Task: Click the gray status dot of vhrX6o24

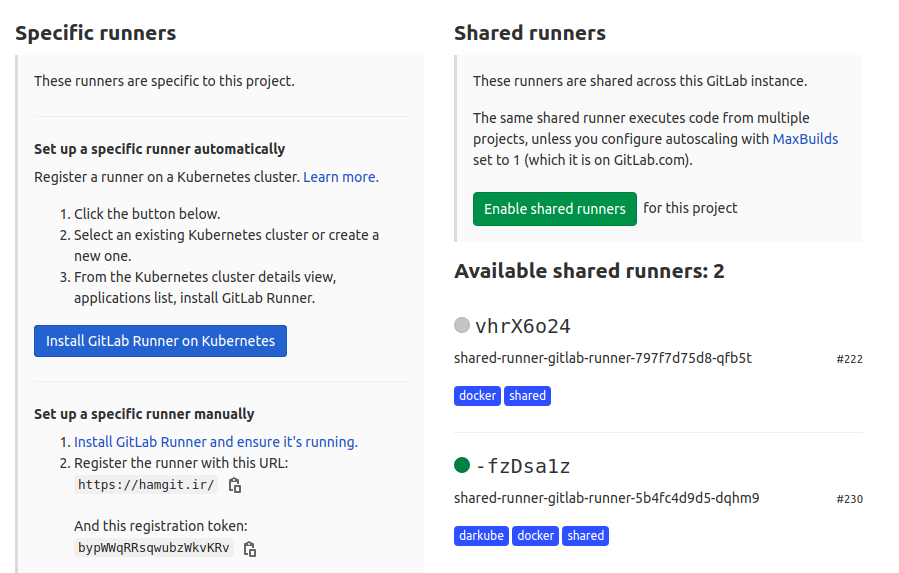Action: (x=462, y=325)
